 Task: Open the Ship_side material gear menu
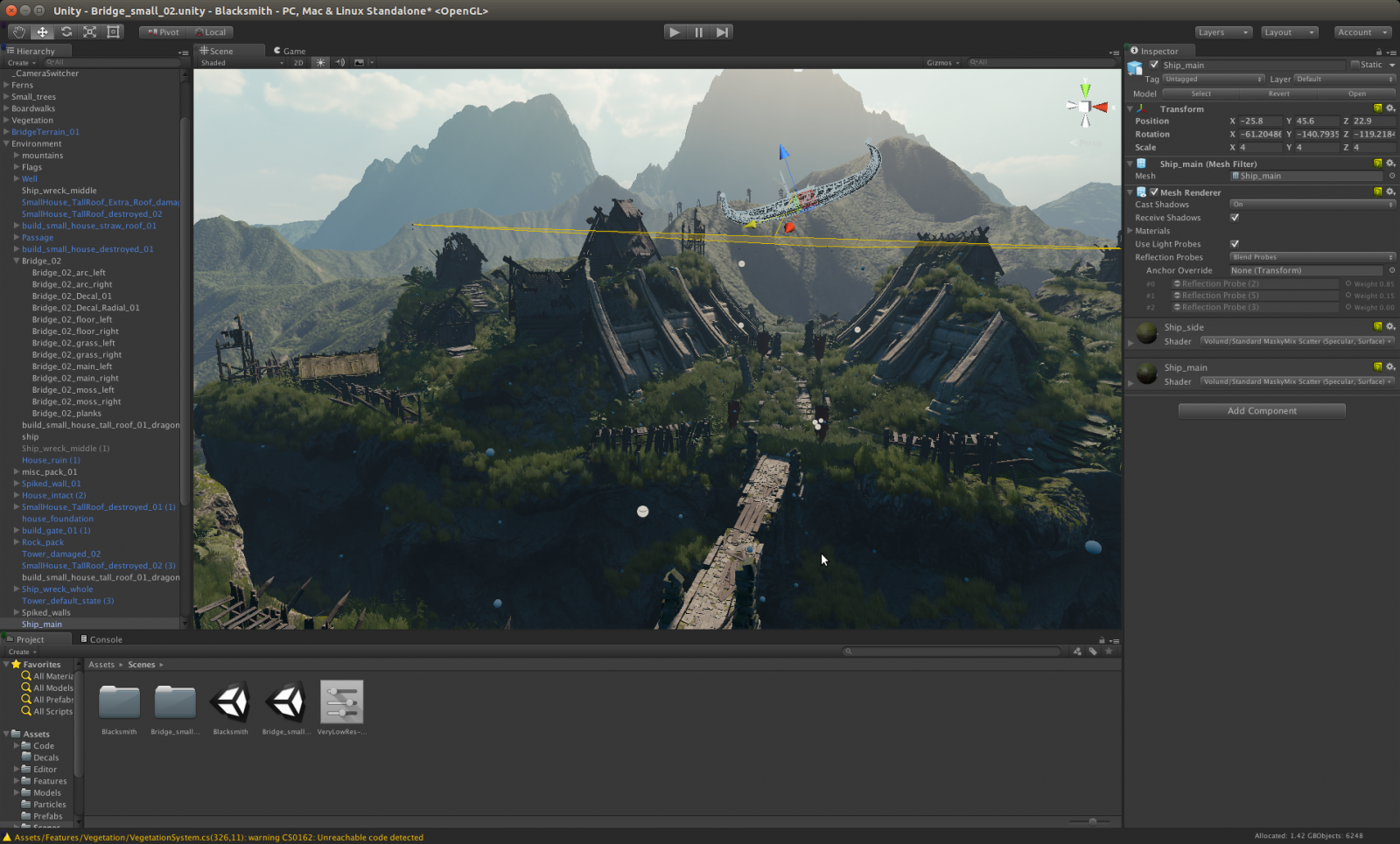click(1390, 326)
